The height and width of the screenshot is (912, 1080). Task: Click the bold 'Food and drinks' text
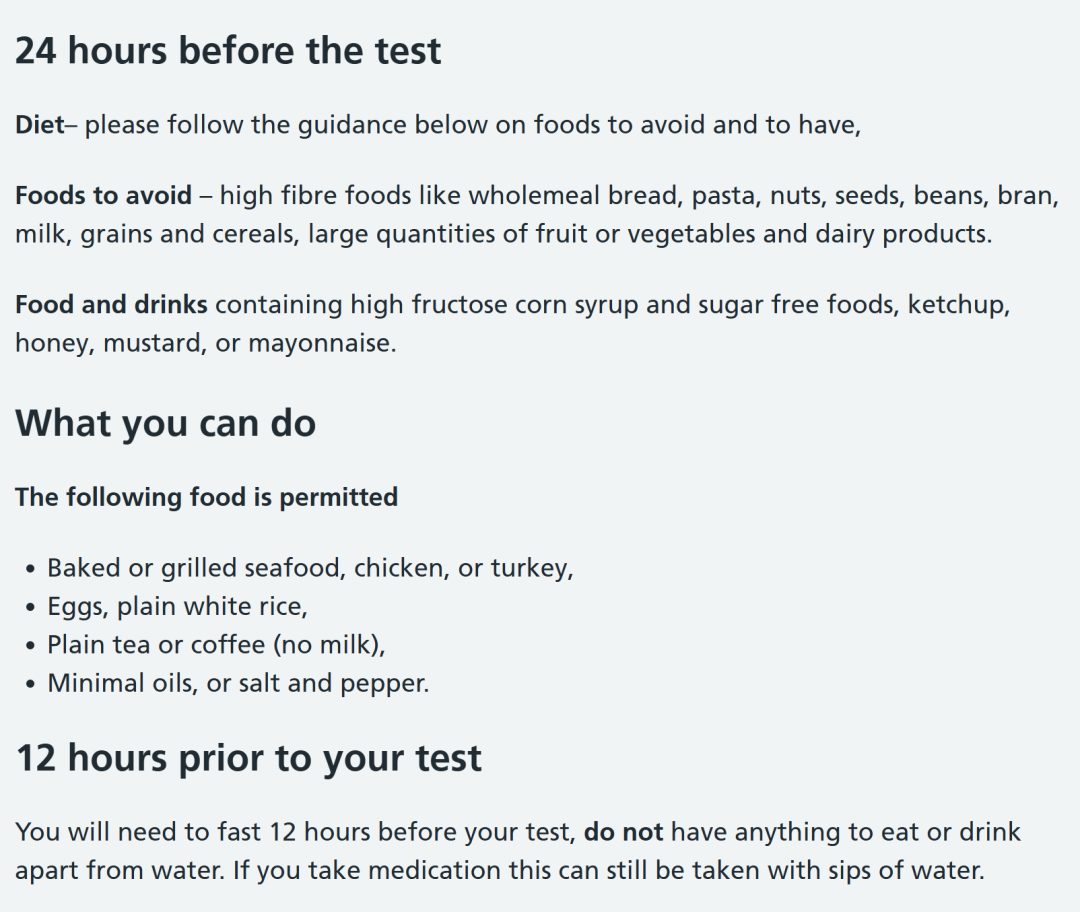click(111, 304)
